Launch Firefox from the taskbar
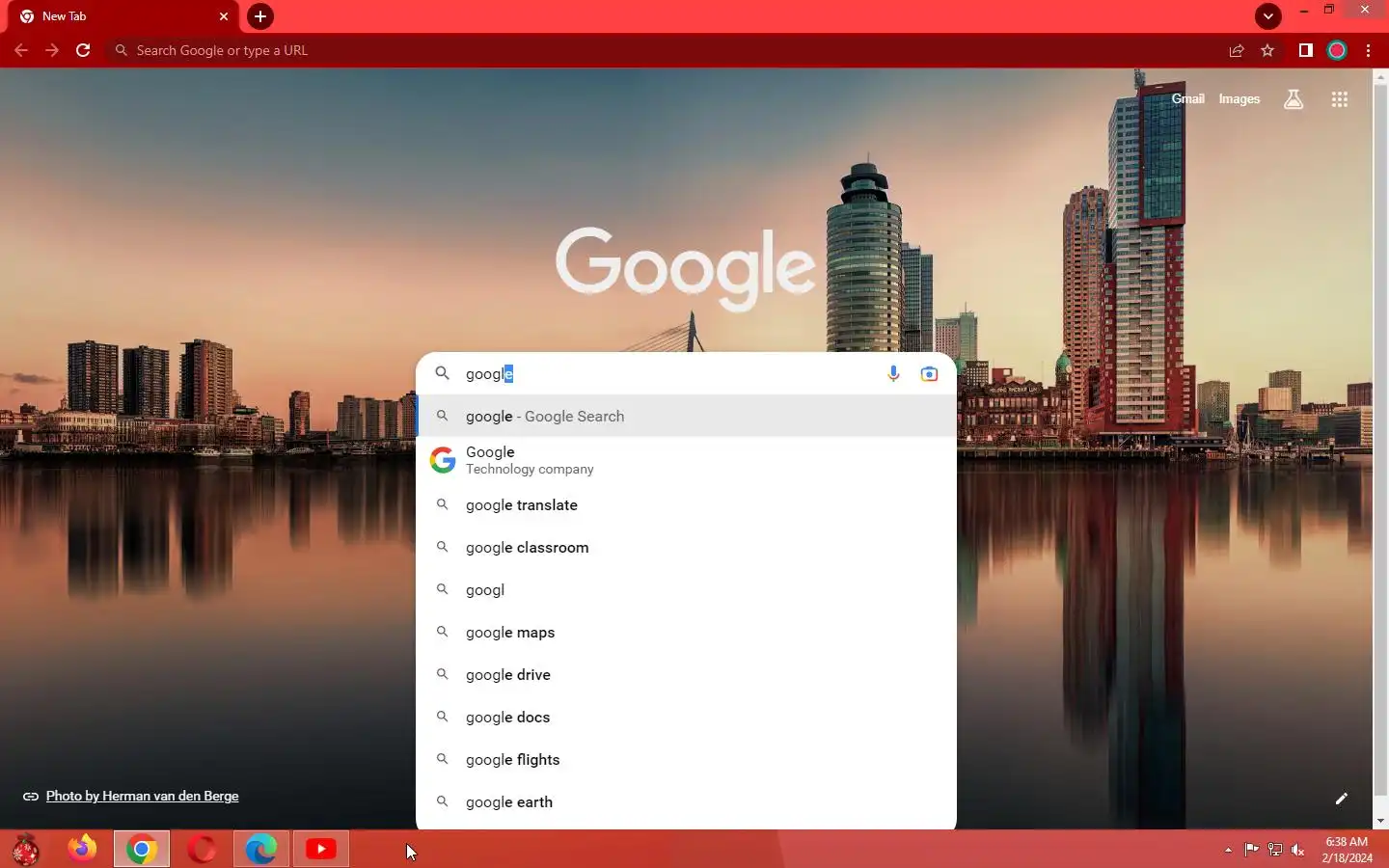 tap(82, 849)
